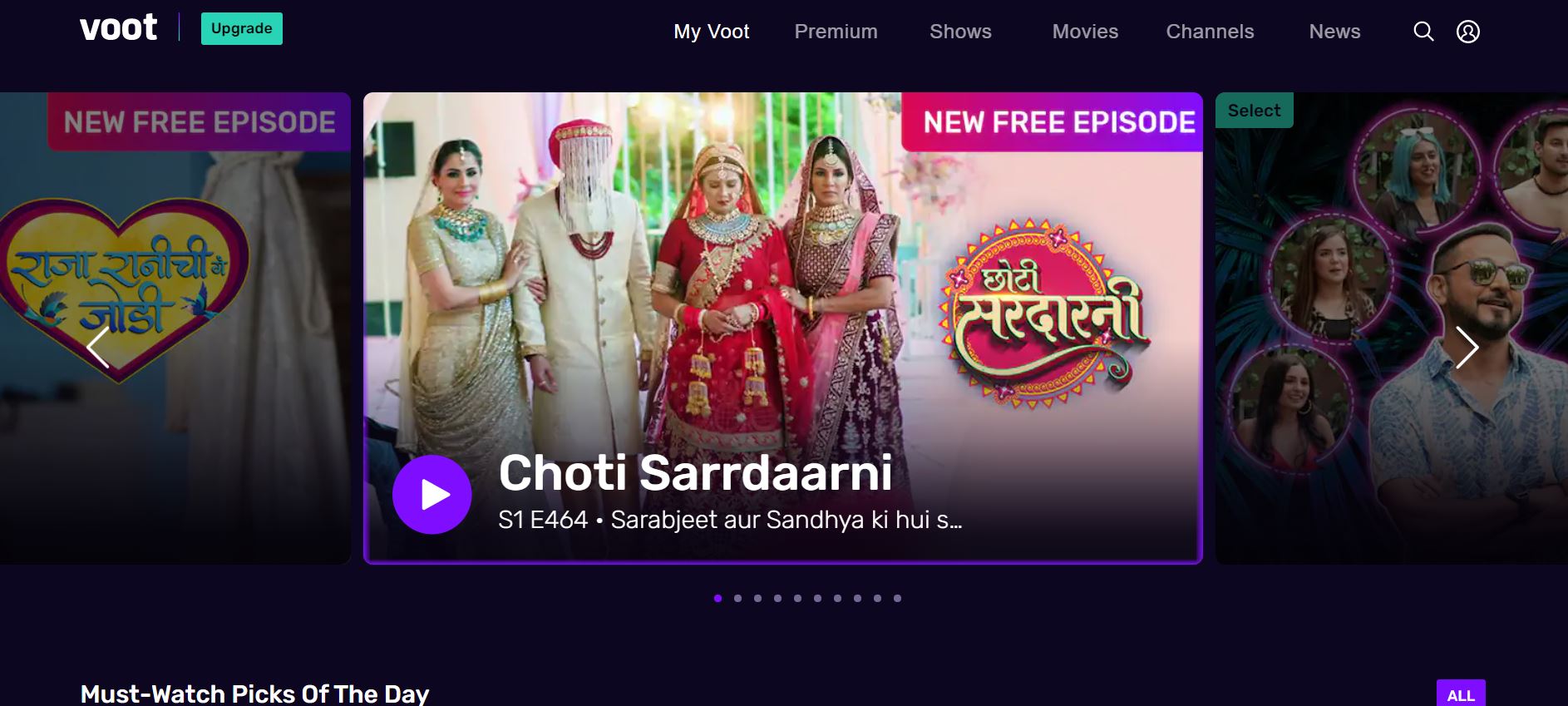Image resolution: width=1568 pixels, height=706 pixels.
Task: Open the My Voot tab
Action: coord(712,32)
